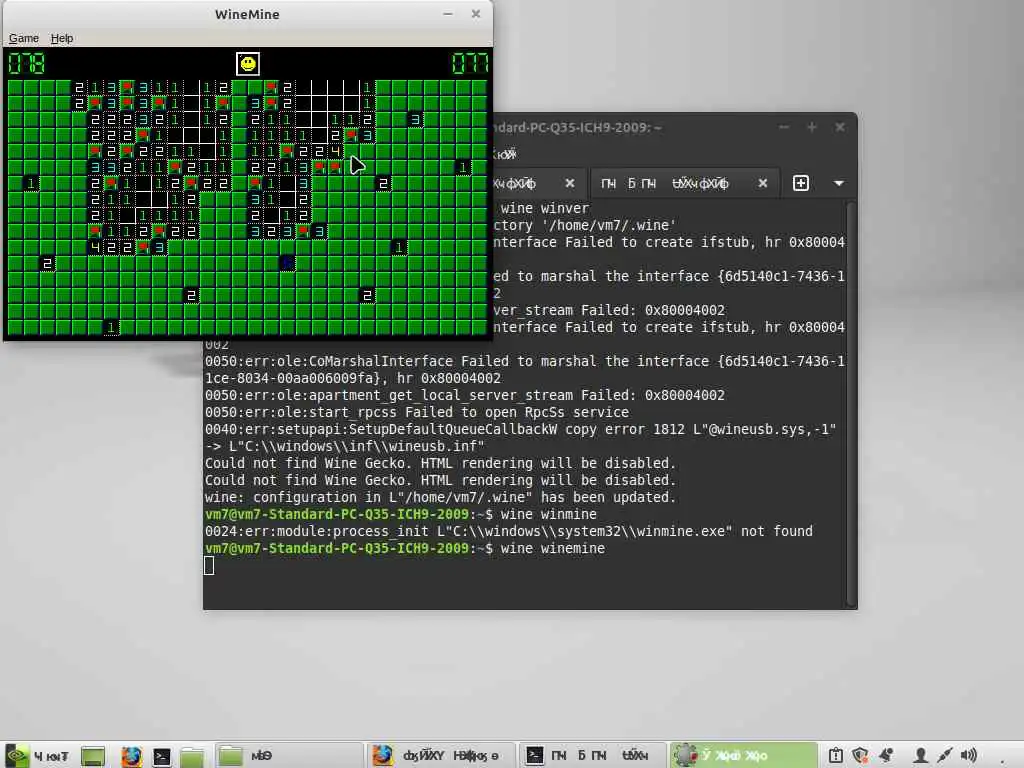Click the clipboard-style tray icon left of the shield

[x=835, y=756]
